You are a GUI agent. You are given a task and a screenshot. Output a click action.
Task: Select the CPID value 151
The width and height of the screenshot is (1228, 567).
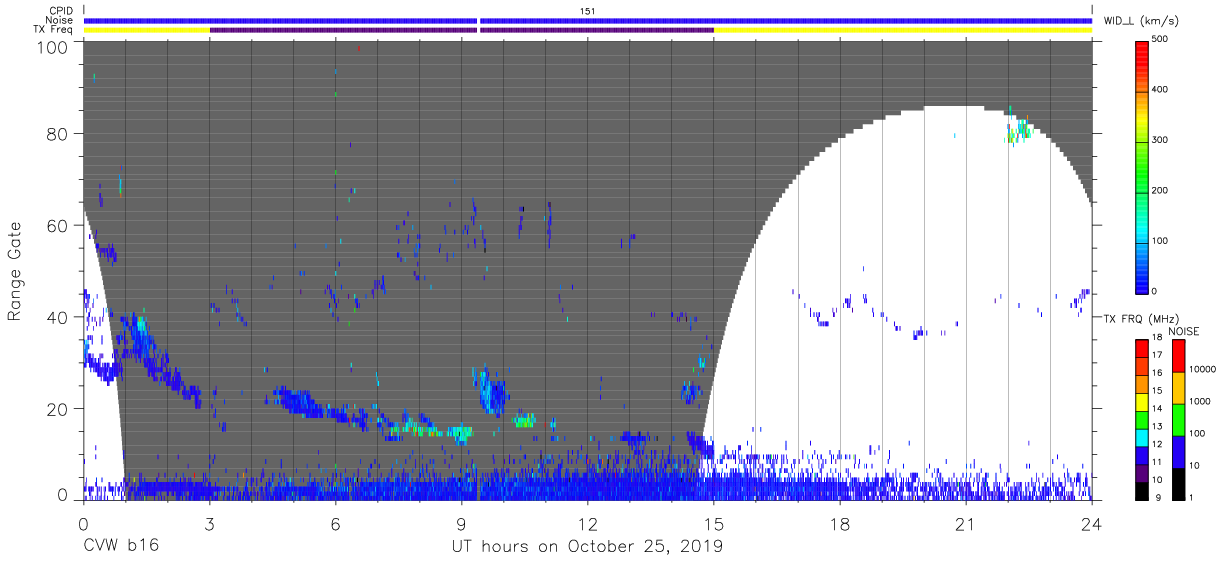coord(587,10)
